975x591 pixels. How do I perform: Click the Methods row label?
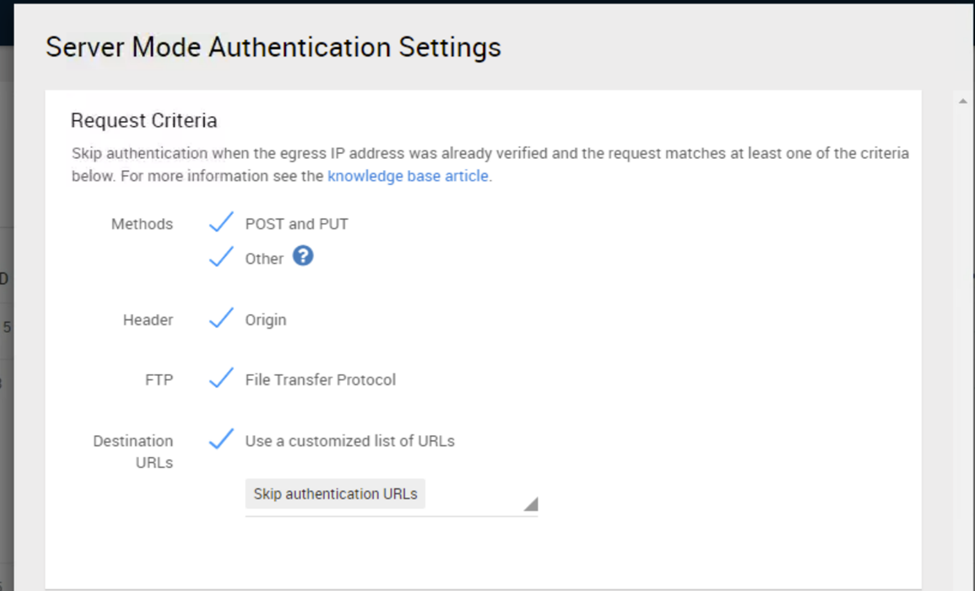pyautogui.click(x=142, y=224)
